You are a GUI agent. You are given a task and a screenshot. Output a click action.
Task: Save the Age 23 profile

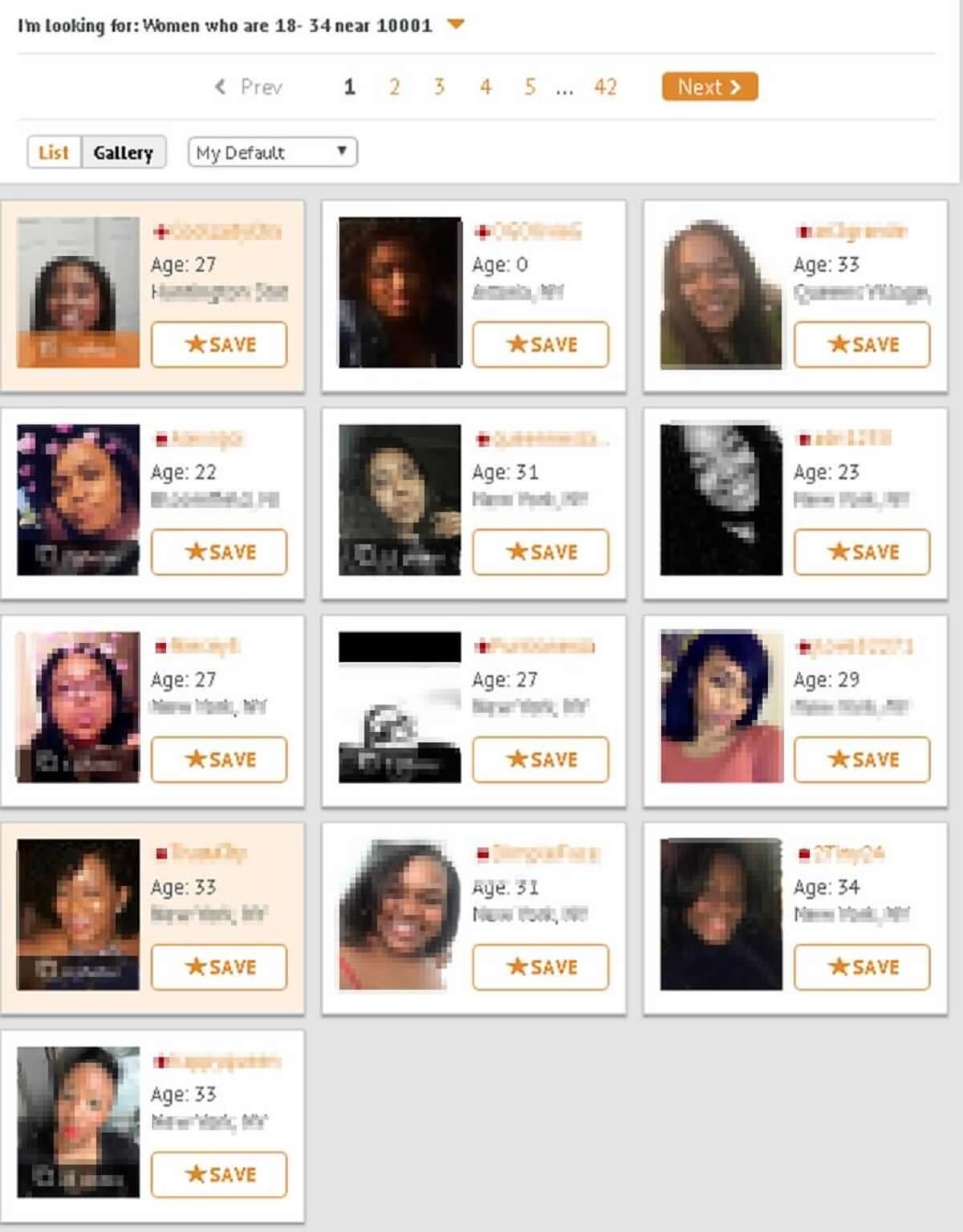tap(862, 551)
